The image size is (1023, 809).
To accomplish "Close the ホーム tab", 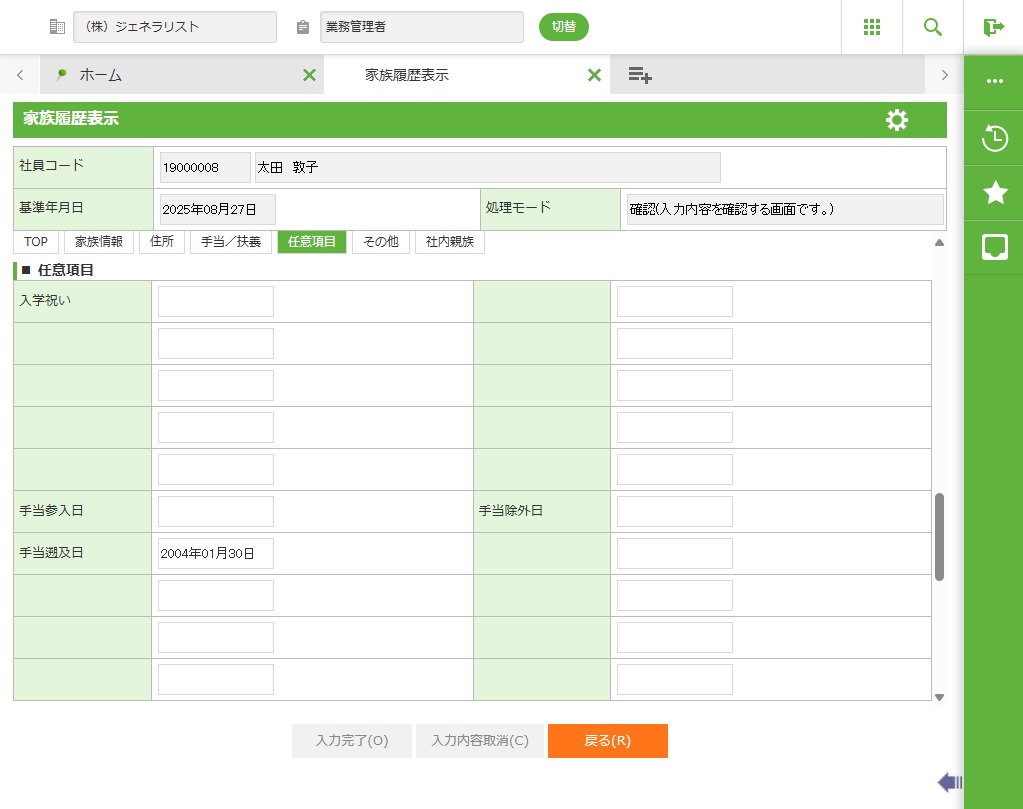I will [309, 75].
